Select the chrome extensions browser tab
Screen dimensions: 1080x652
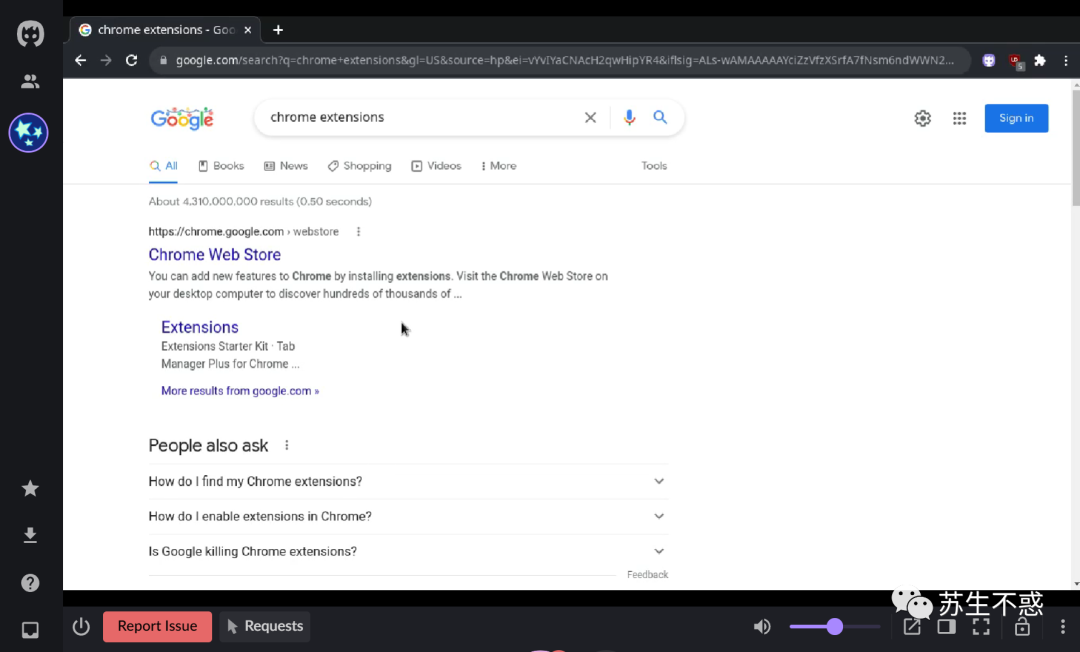165,30
